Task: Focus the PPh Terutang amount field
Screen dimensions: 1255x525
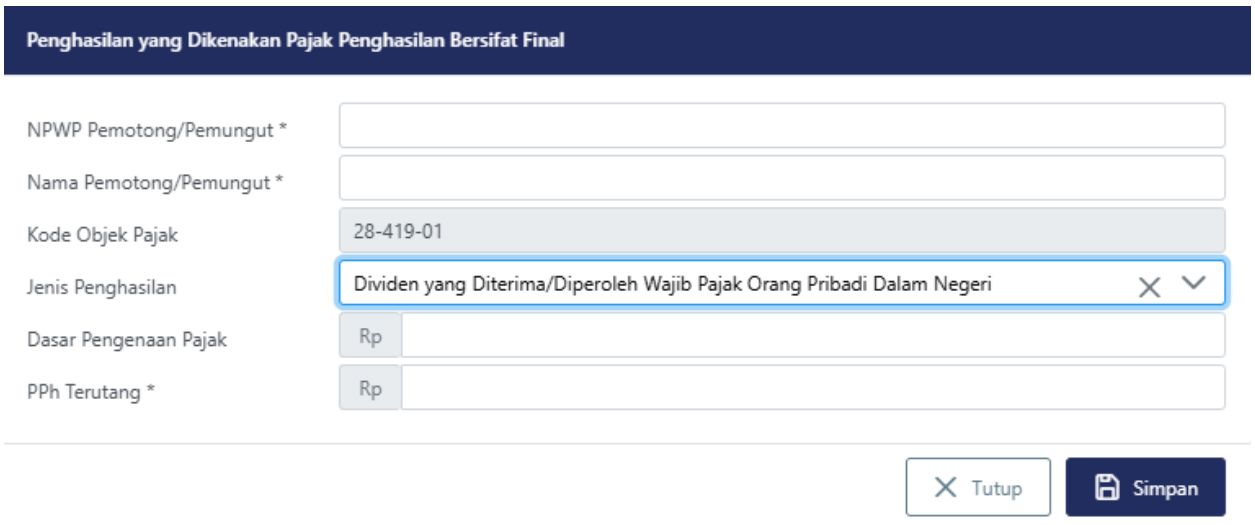Action: [812, 389]
